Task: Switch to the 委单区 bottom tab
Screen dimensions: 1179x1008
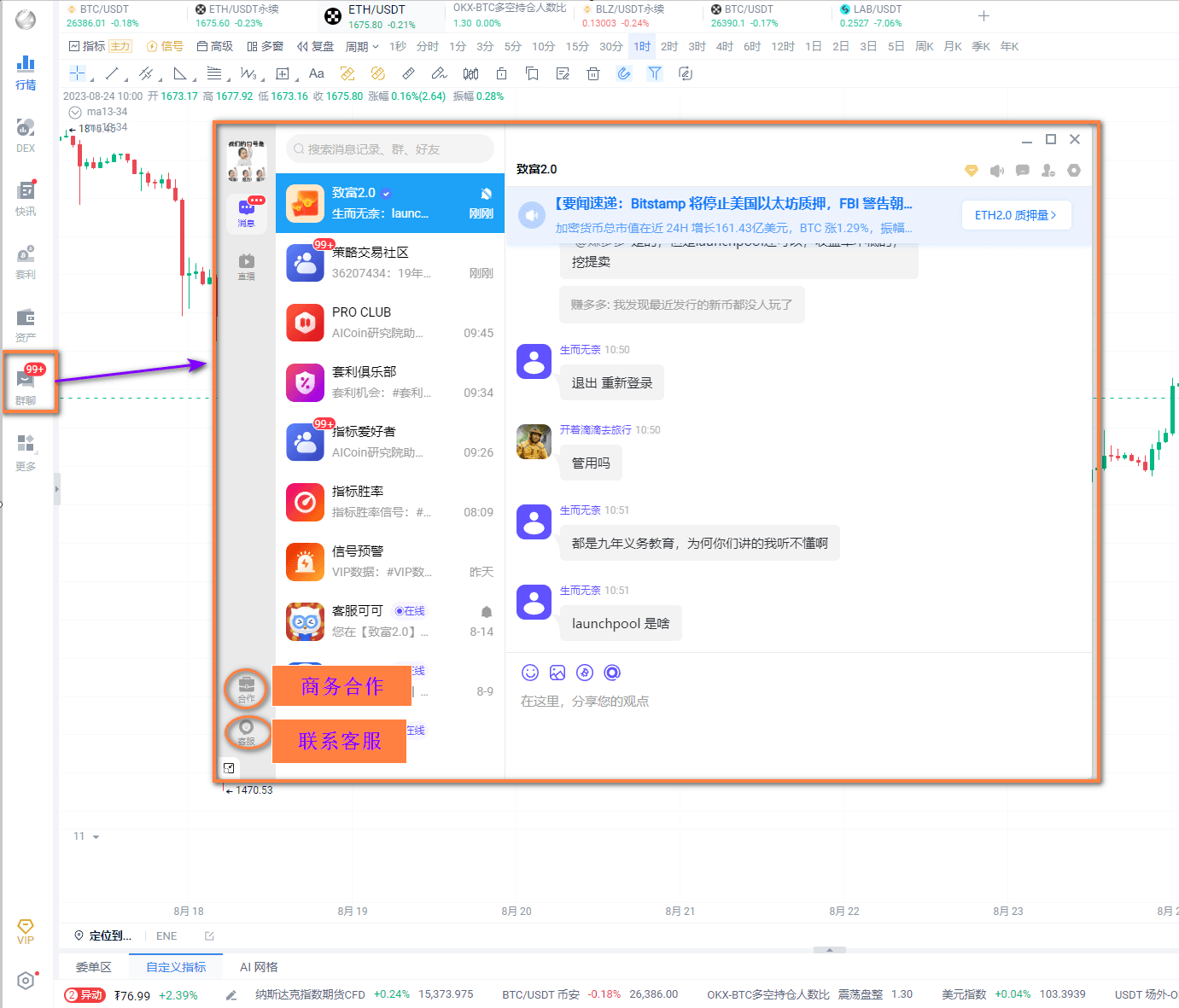Action: pyautogui.click(x=94, y=967)
